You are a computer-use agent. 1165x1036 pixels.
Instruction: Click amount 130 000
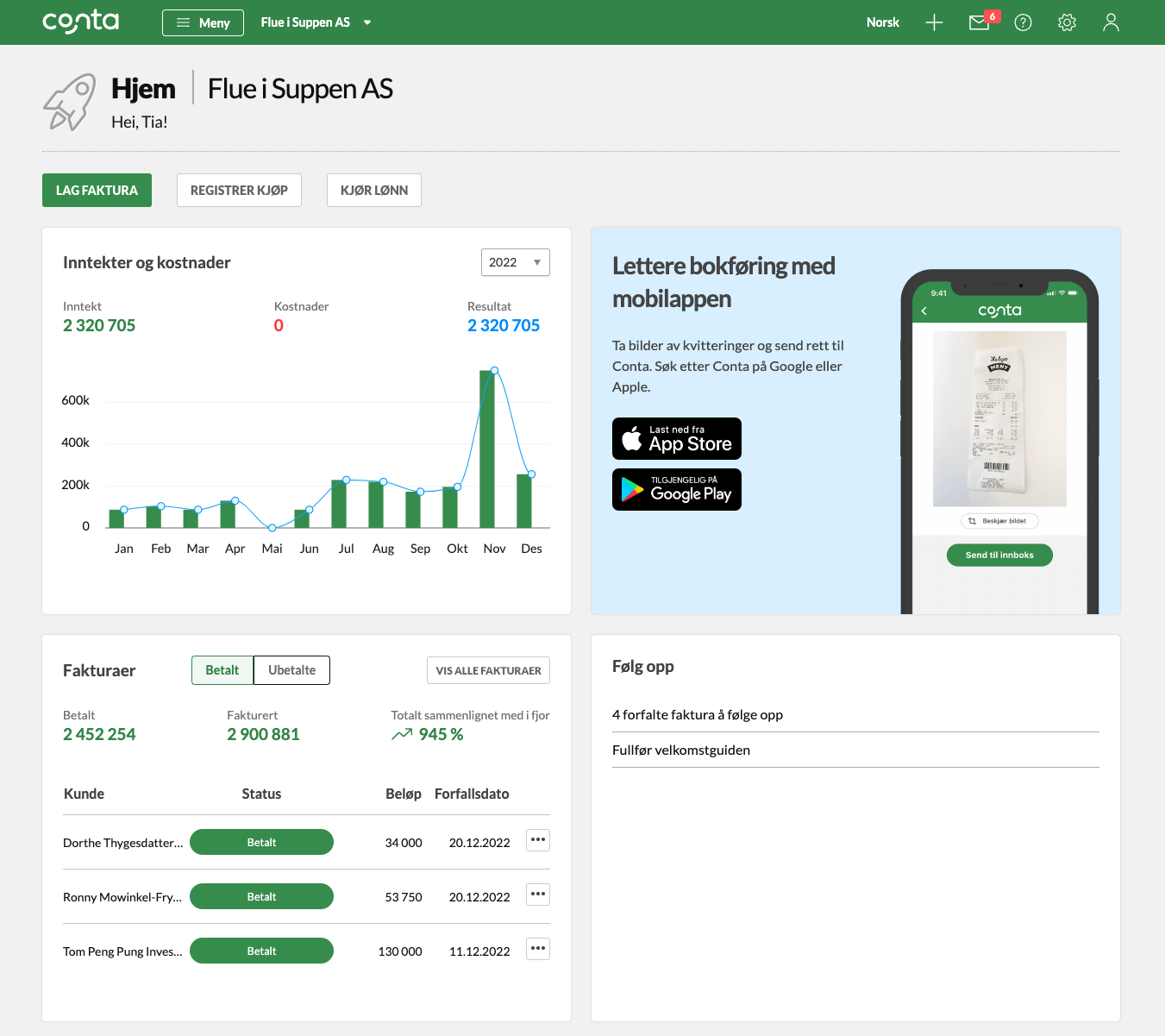tap(400, 951)
